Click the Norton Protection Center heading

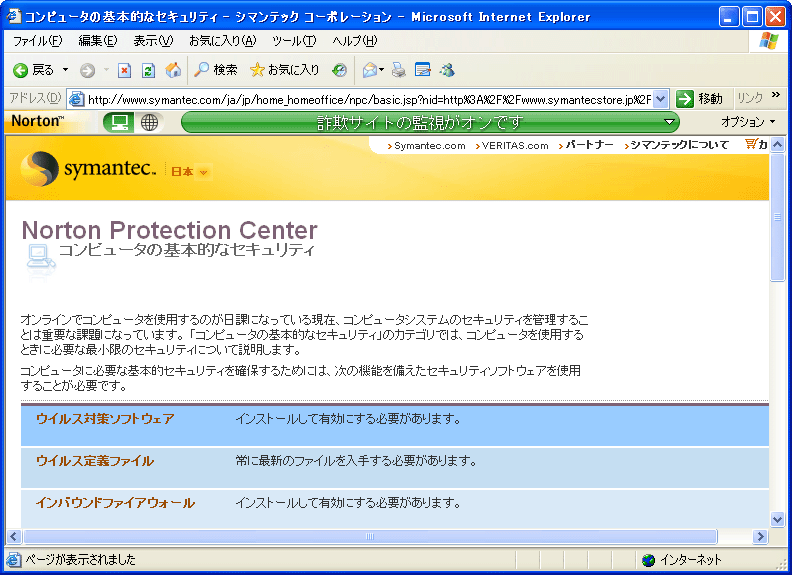170,230
